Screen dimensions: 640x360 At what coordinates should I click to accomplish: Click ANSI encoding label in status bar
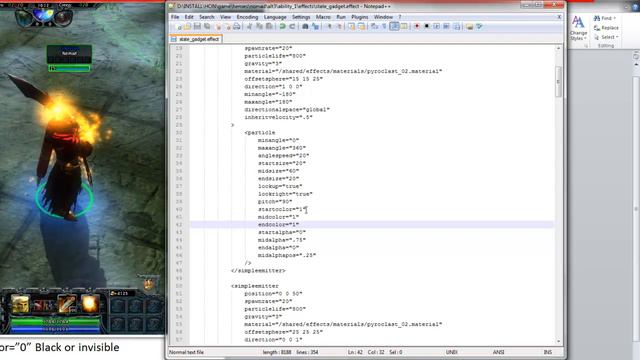click(498, 352)
